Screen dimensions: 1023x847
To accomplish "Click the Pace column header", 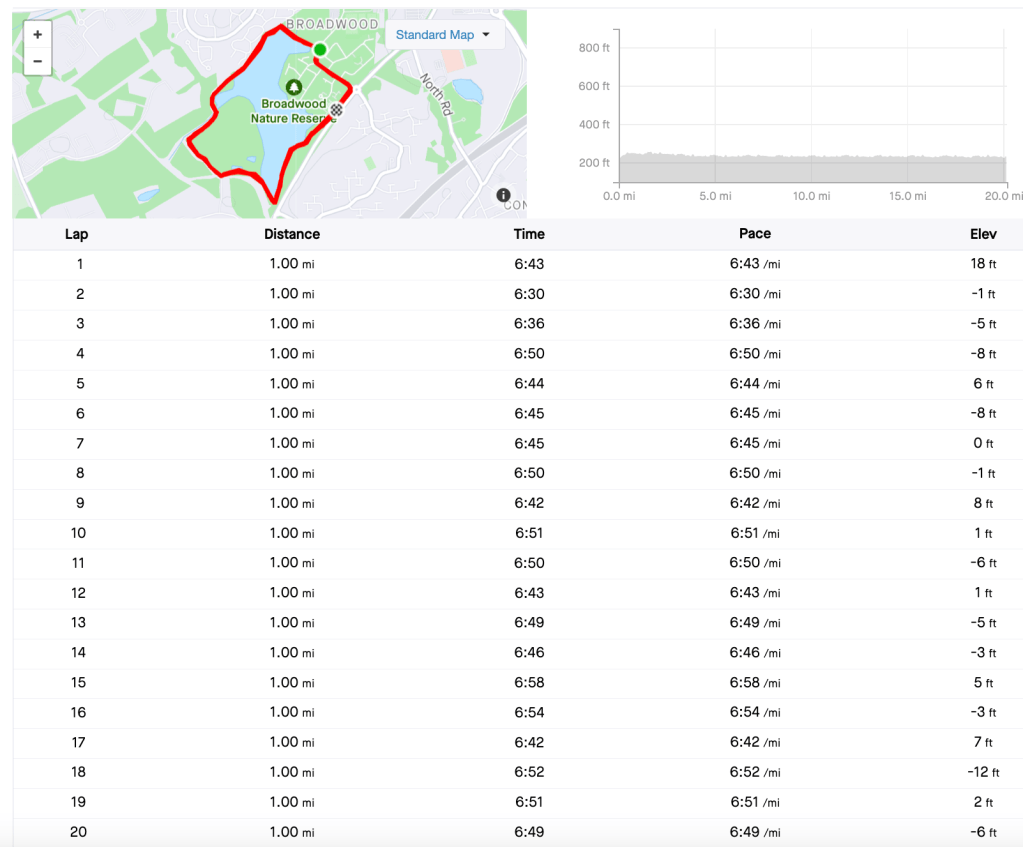I will pyautogui.click(x=755, y=234).
